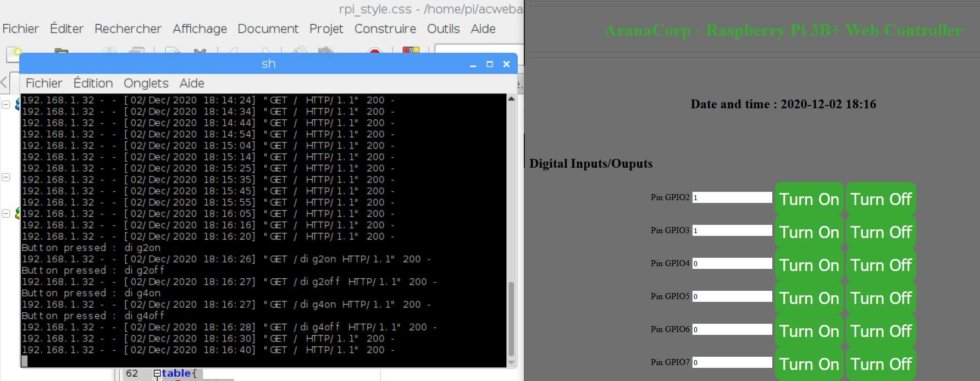Open Onglets menu in sh terminal
Viewport: 980px width, 381px height.
coord(146,83)
